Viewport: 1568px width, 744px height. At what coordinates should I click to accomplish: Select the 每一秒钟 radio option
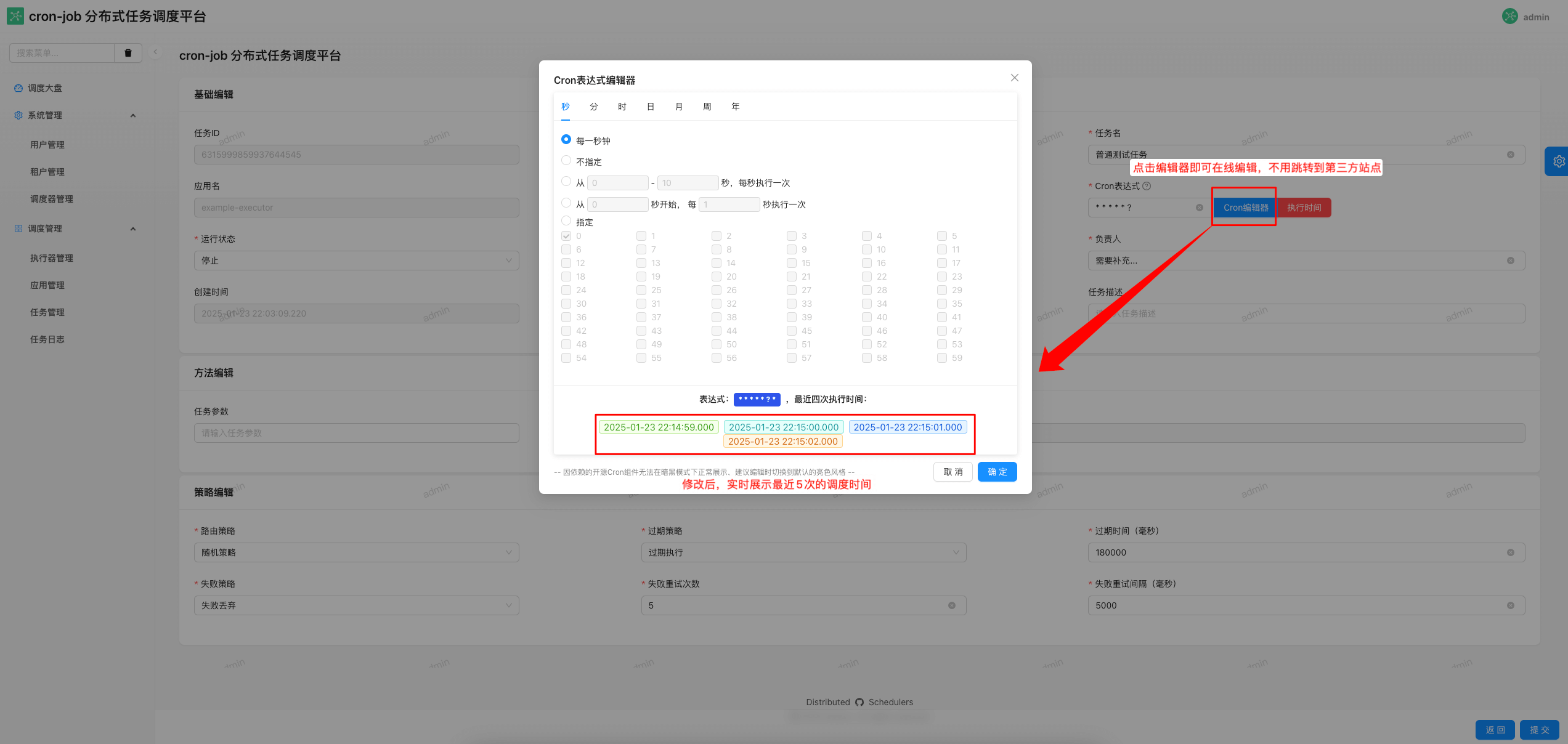[566, 140]
